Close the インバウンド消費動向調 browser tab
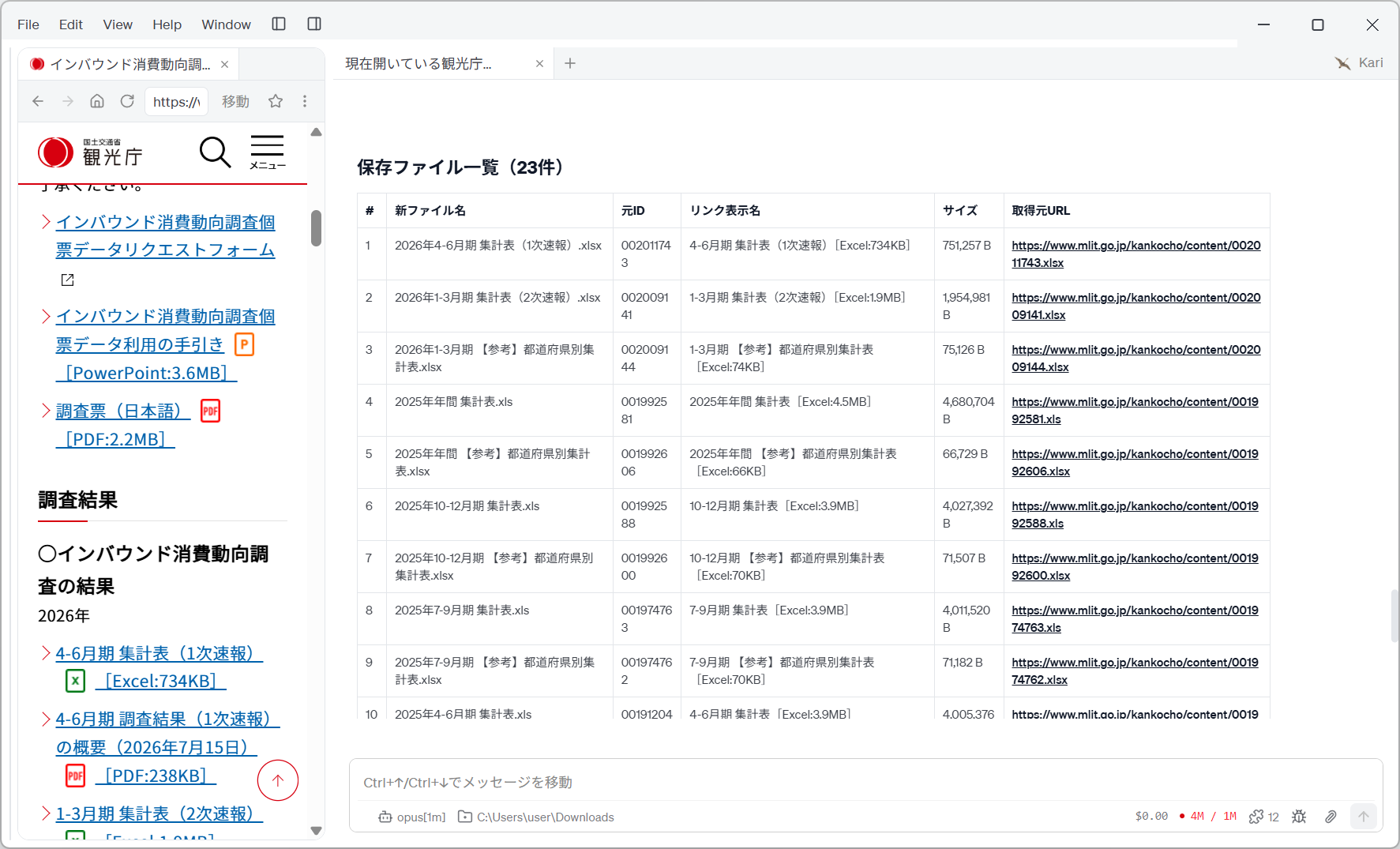The image size is (1400, 849). (x=225, y=64)
